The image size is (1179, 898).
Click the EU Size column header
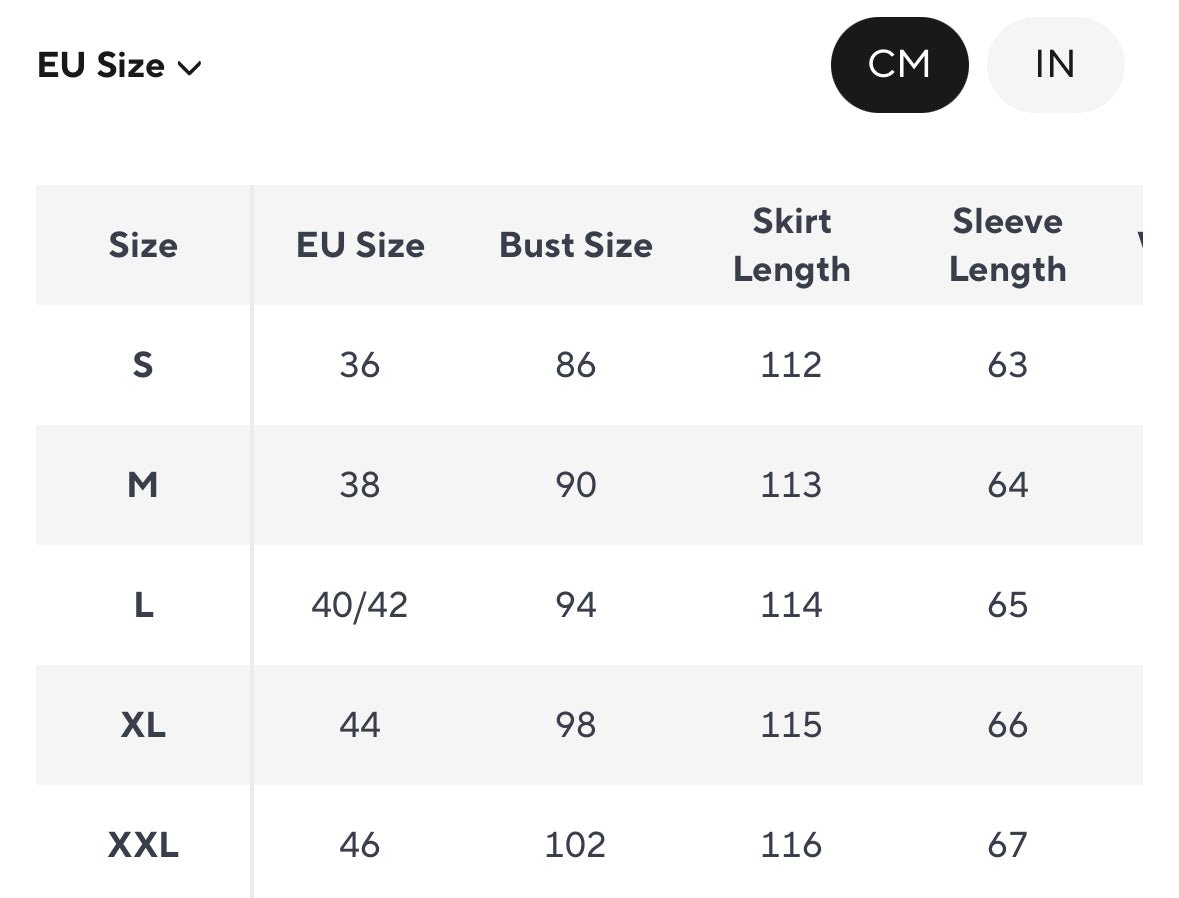pos(360,245)
